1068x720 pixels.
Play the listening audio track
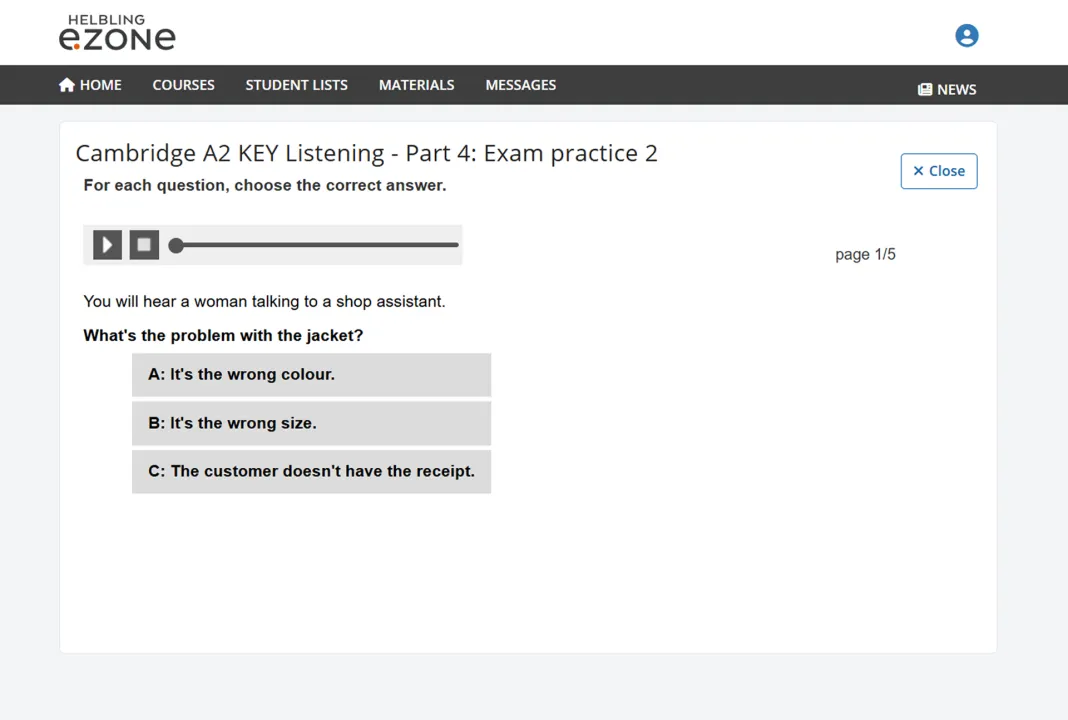point(107,245)
